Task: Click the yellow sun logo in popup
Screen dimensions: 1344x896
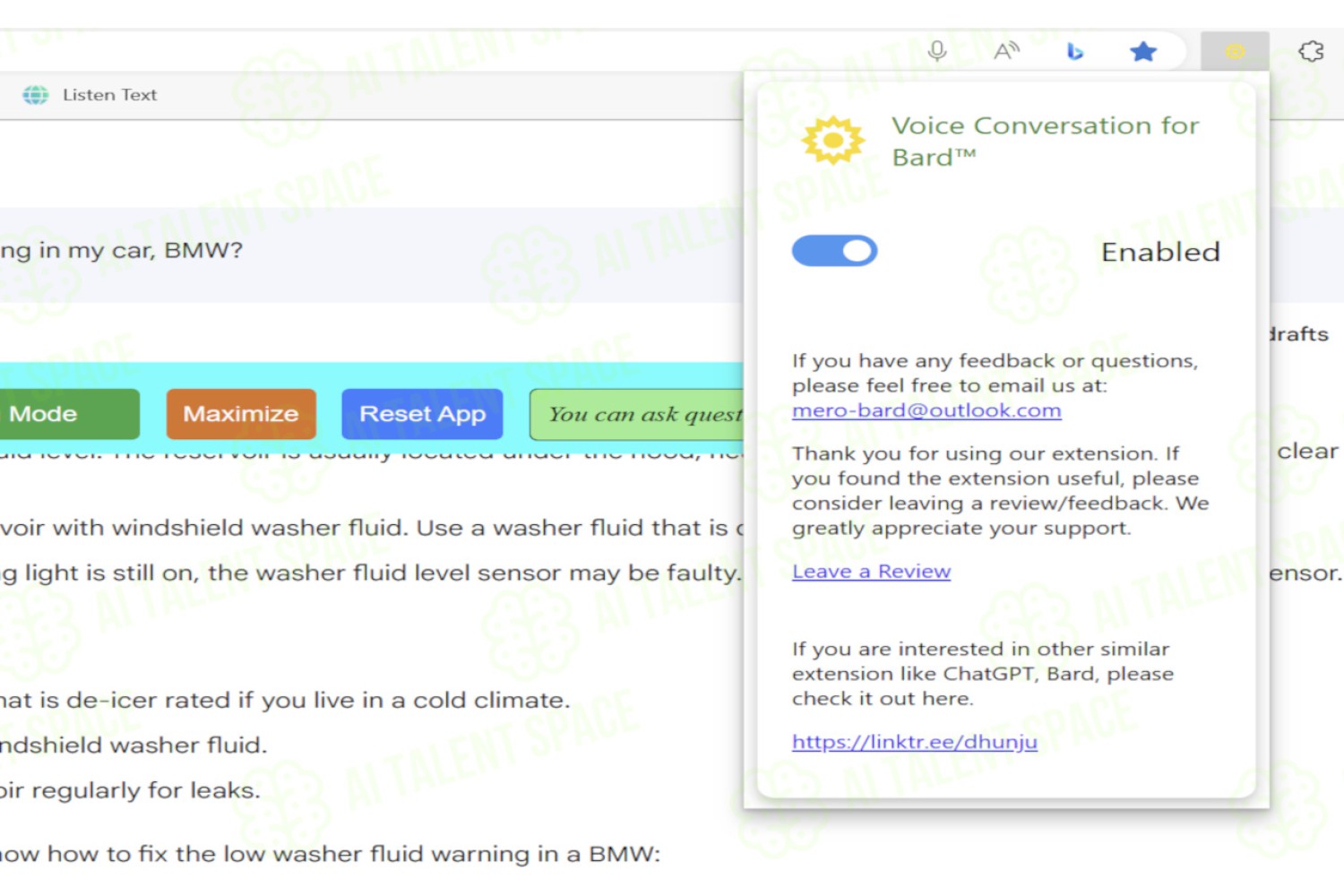Action: [833, 141]
